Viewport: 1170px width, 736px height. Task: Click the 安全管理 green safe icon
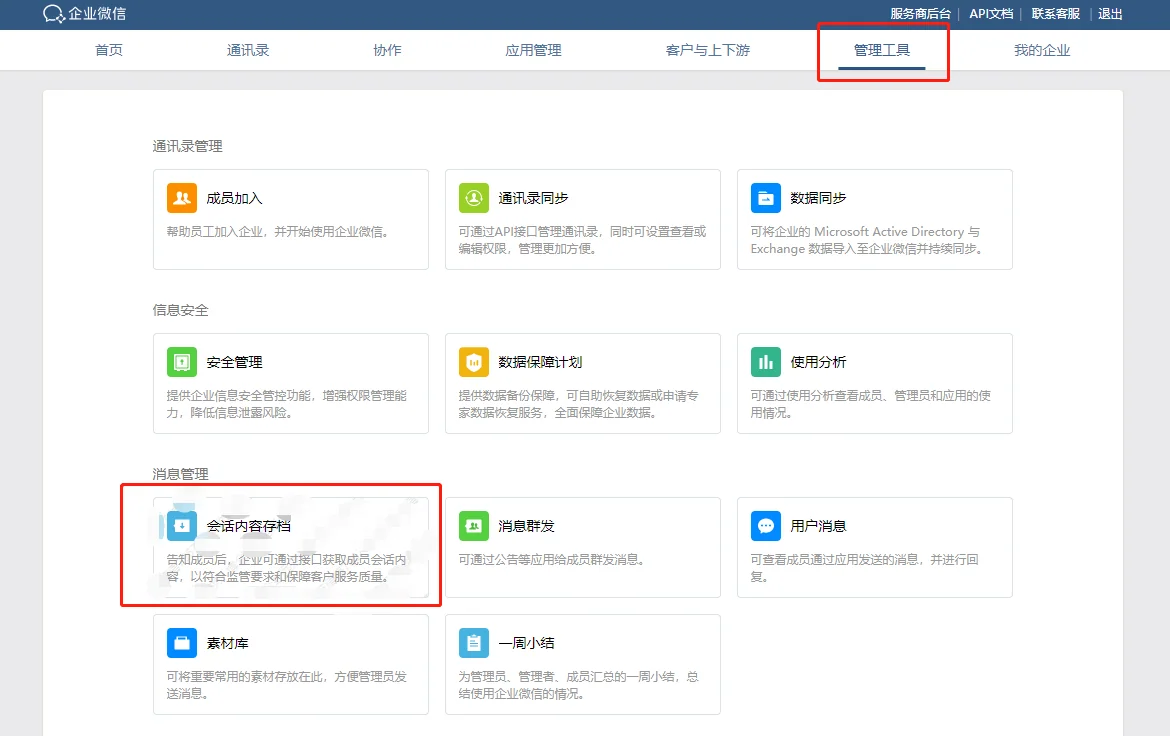[181, 362]
